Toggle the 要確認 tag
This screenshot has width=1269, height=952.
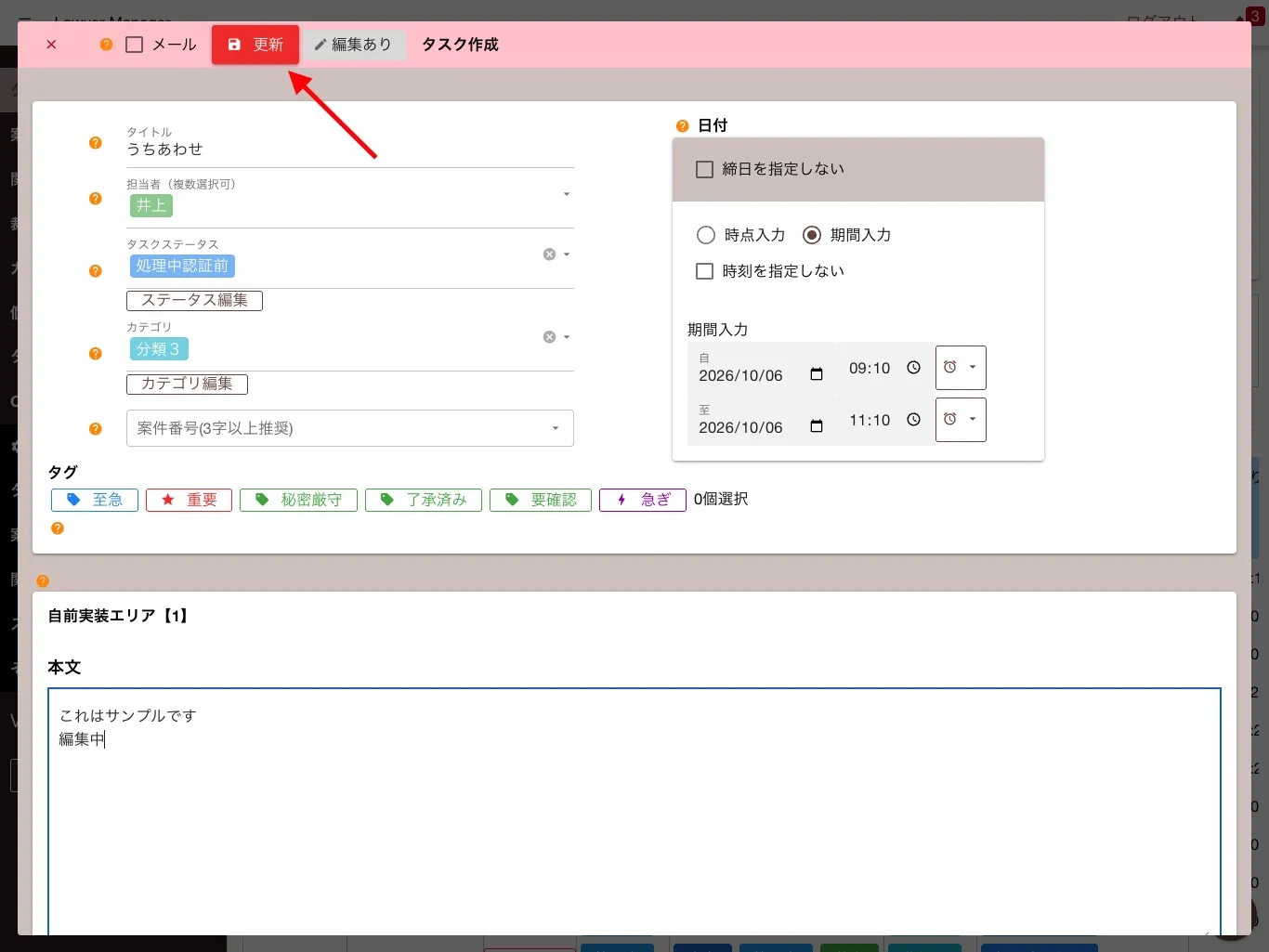[541, 501]
